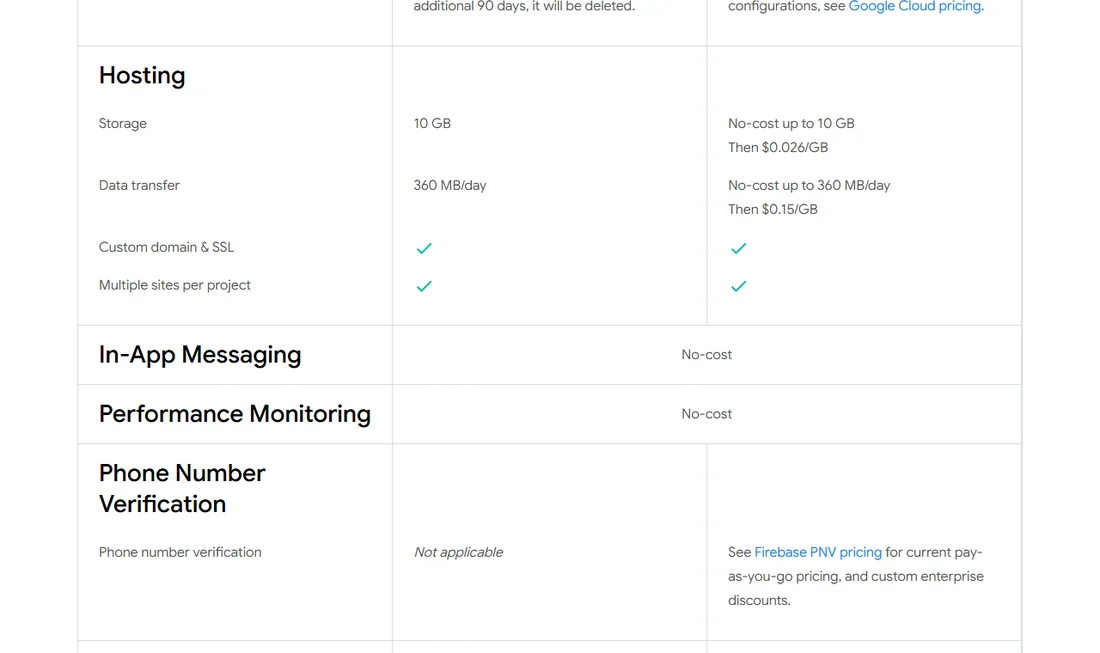The width and height of the screenshot is (1100, 653).
Task: Select the '10 GB' storage value
Action: coord(432,123)
